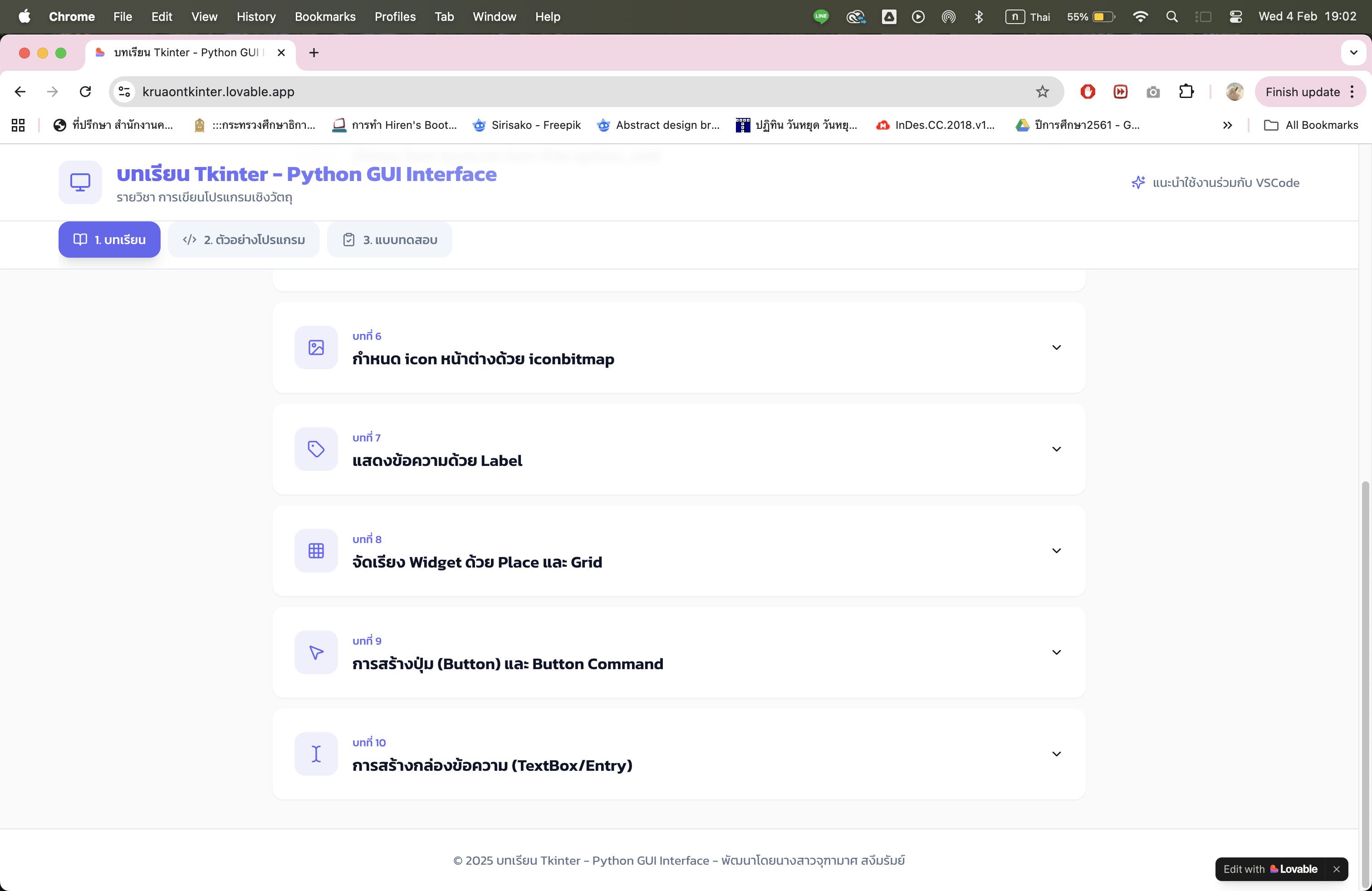The height and width of the screenshot is (891, 1372).
Task: Switch to the 2. ตัวอย่างโปรแกรม tab
Action: point(244,240)
